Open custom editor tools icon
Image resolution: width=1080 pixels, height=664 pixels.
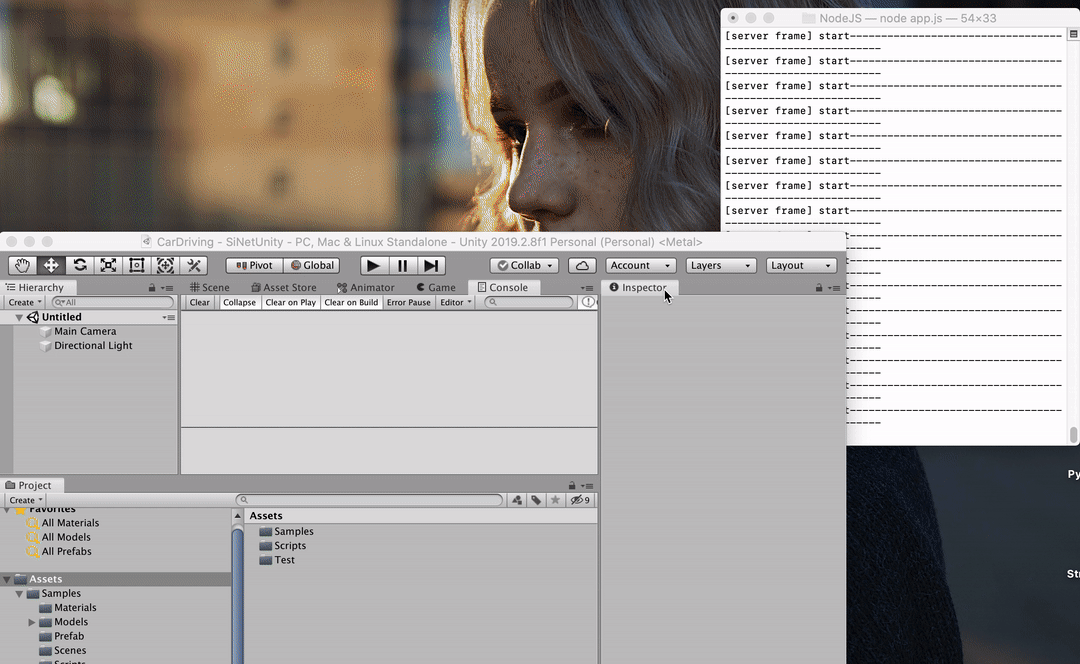[194, 265]
